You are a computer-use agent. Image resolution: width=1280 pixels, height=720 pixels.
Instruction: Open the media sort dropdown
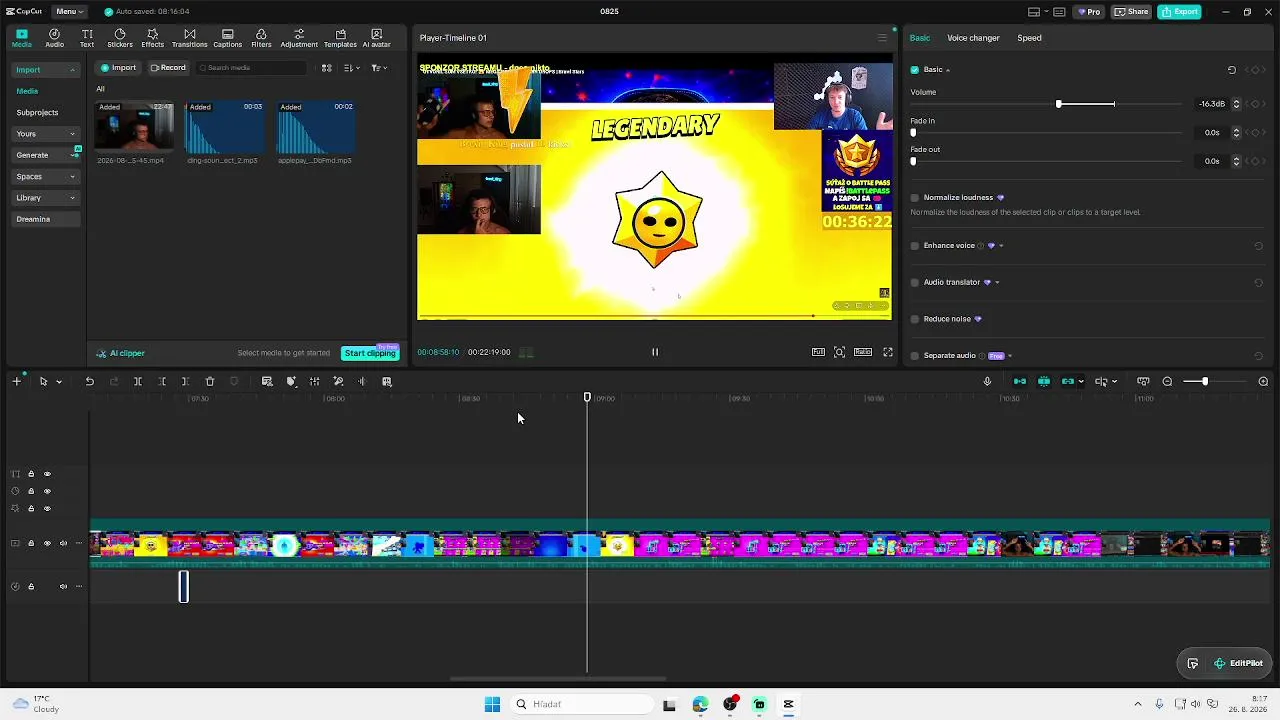coord(351,68)
